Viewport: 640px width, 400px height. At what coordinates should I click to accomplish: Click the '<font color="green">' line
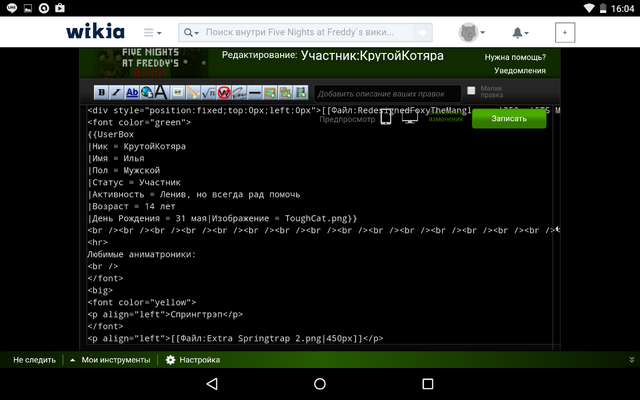pyautogui.click(x=139, y=122)
